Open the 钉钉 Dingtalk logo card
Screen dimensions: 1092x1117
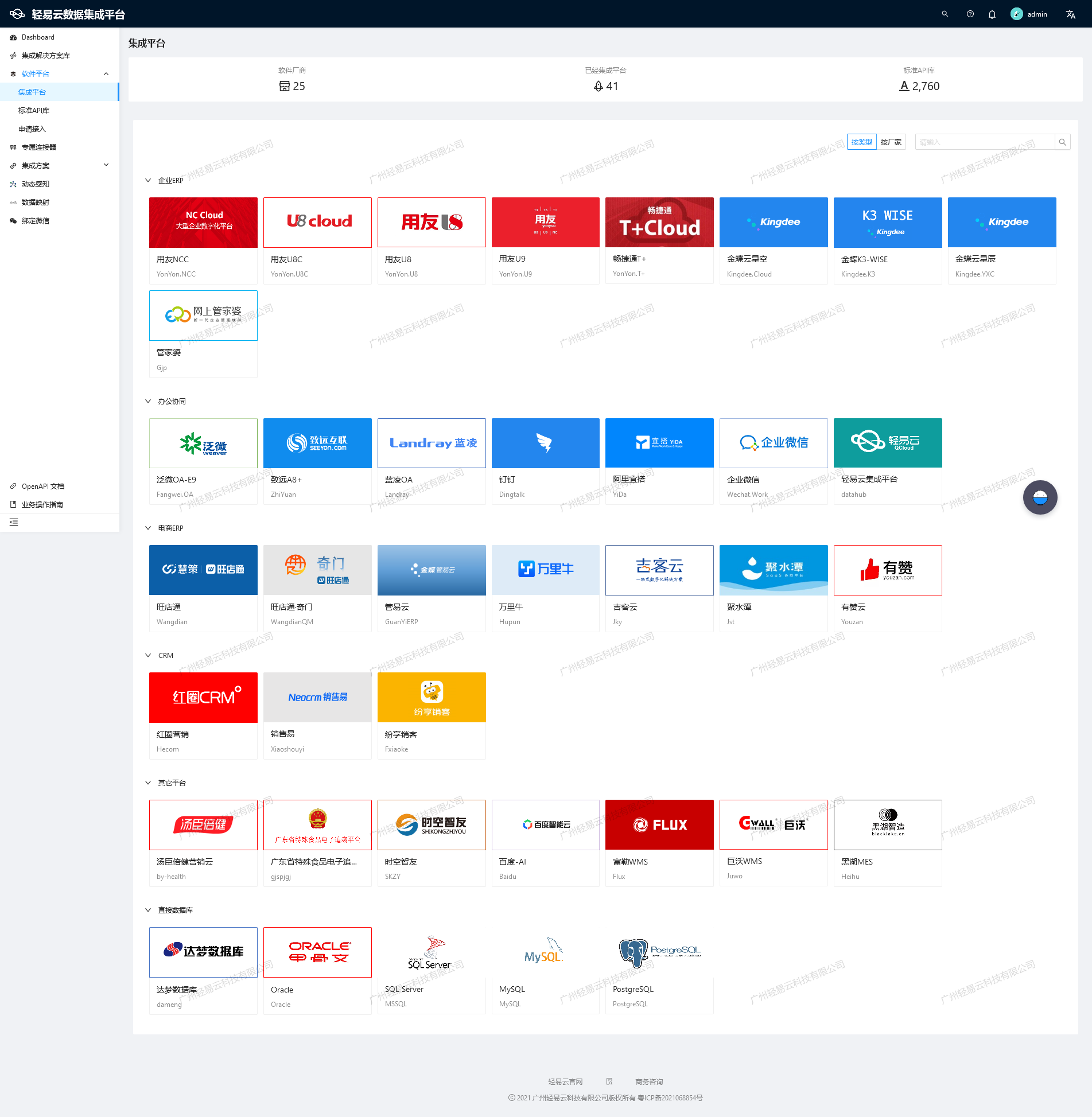click(546, 443)
